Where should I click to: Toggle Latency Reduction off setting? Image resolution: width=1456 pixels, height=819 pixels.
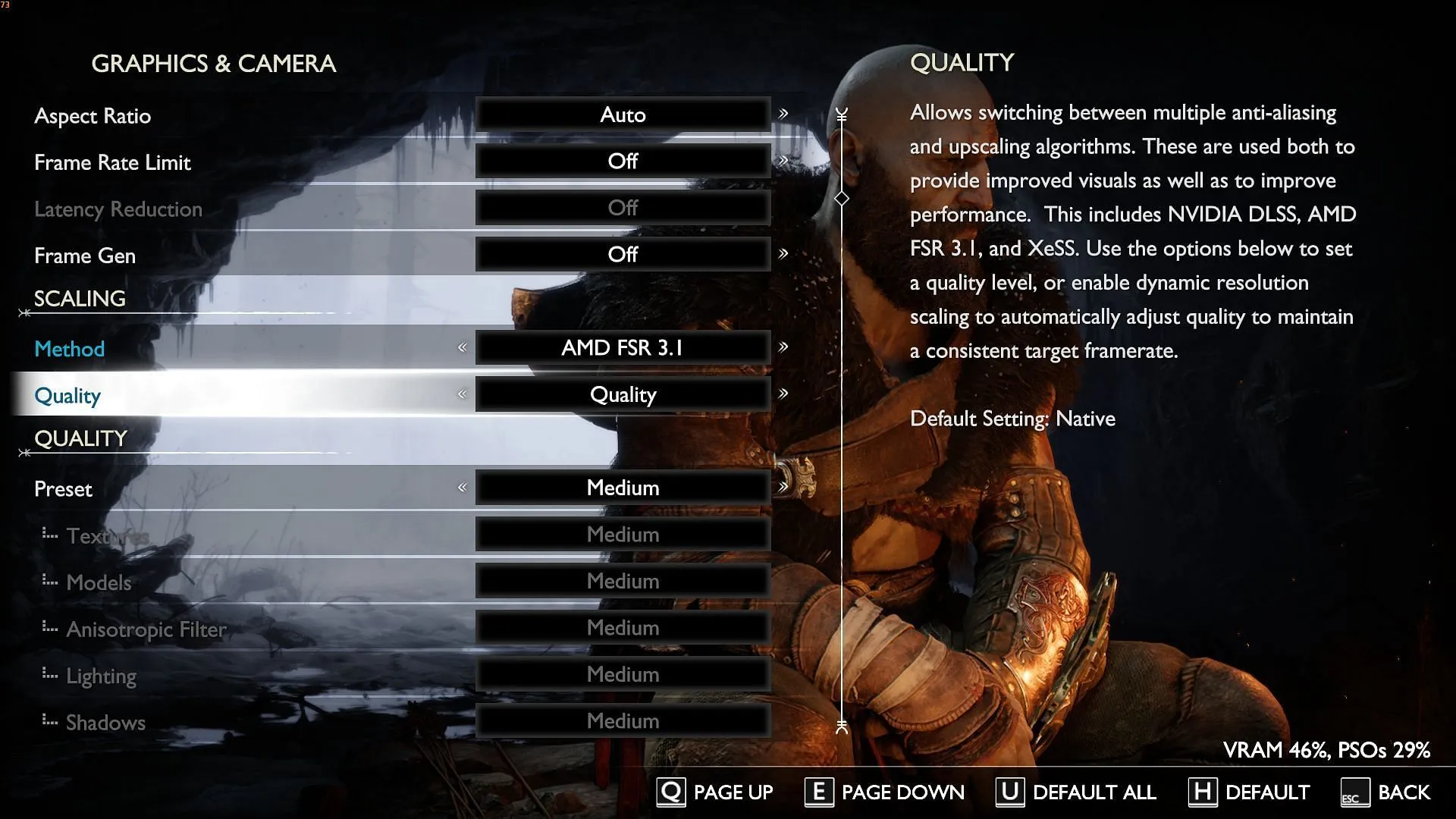click(x=622, y=207)
